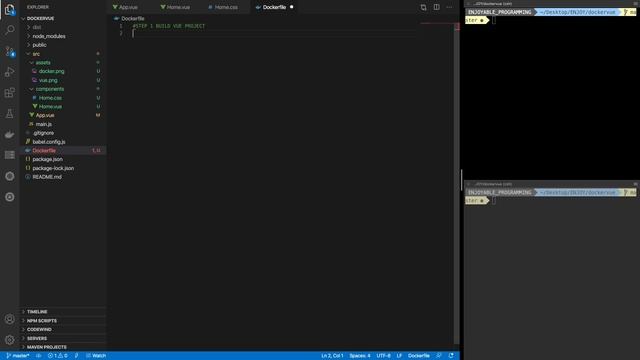Click the errors and warnings indicator
This screenshot has width=640, height=360.
[x=58, y=356]
